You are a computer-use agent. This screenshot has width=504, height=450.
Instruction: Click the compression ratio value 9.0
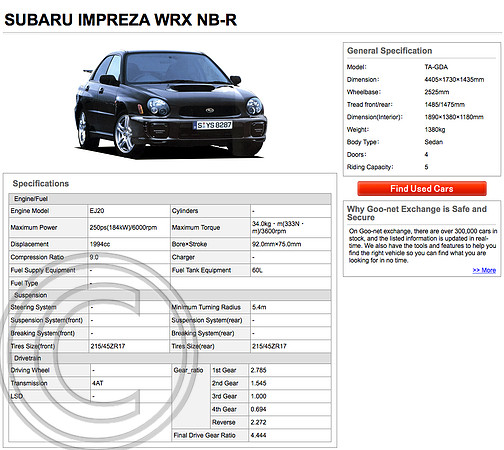point(94,257)
